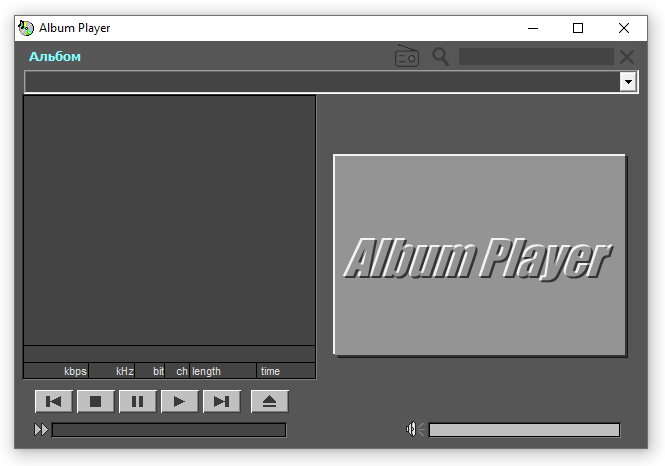The image size is (665, 466).
Task: Click the length info field
Action: click(x=223, y=371)
